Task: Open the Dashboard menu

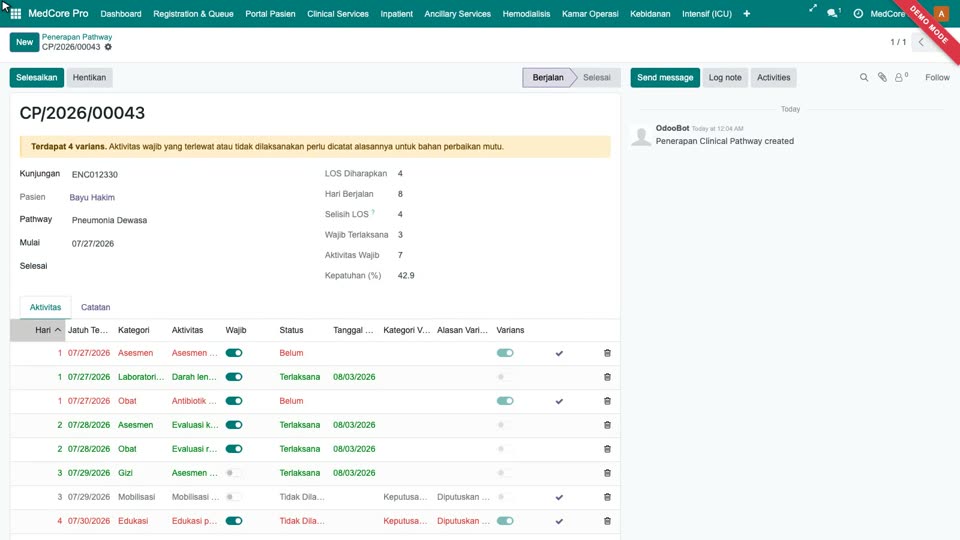Action: click(x=121, y=13)
